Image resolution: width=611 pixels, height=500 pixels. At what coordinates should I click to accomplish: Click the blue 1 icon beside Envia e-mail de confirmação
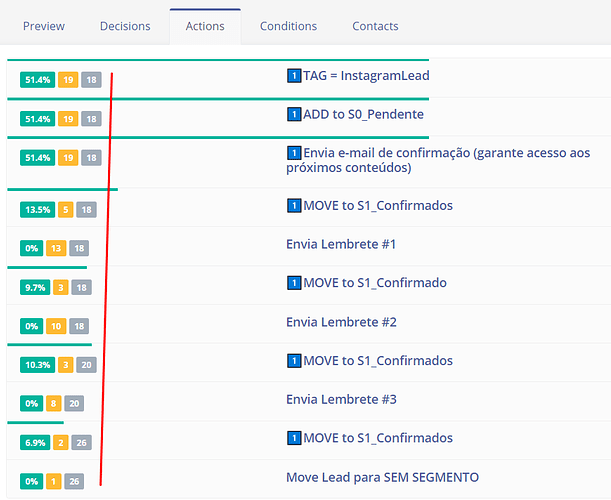pos(294,153)
